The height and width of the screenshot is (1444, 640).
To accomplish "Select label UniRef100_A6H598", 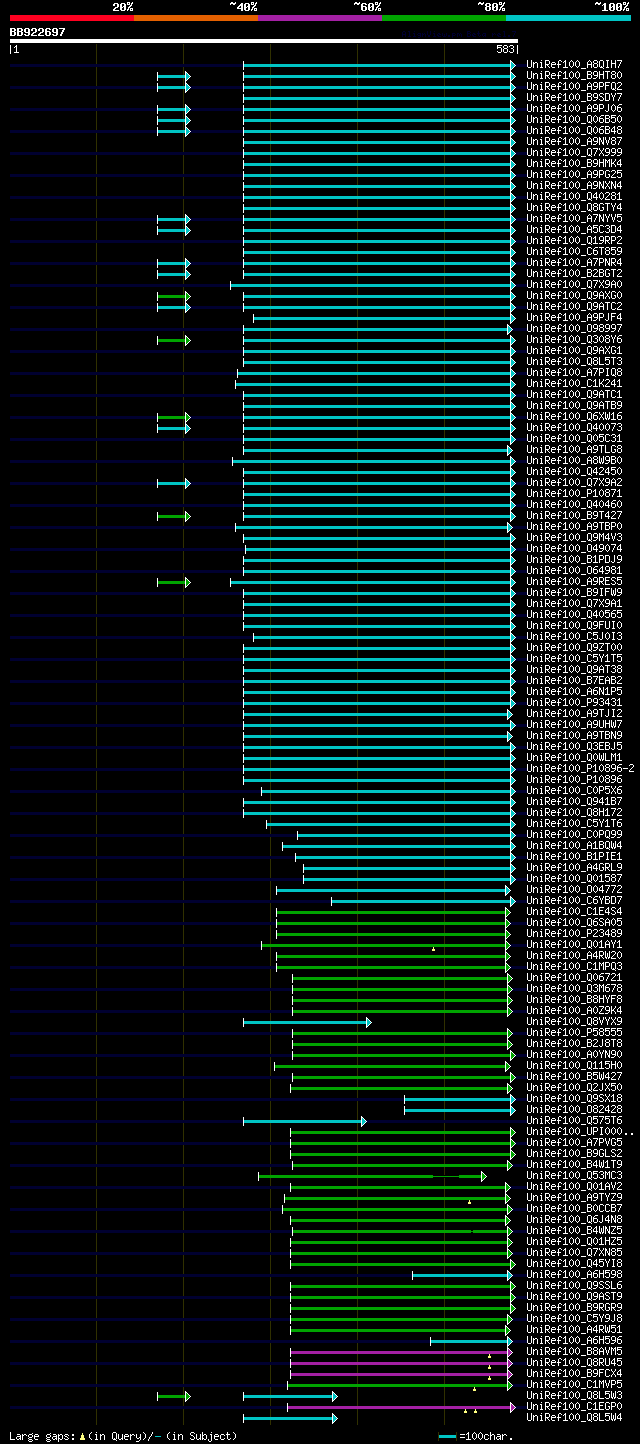I will tap(574, 1274).
